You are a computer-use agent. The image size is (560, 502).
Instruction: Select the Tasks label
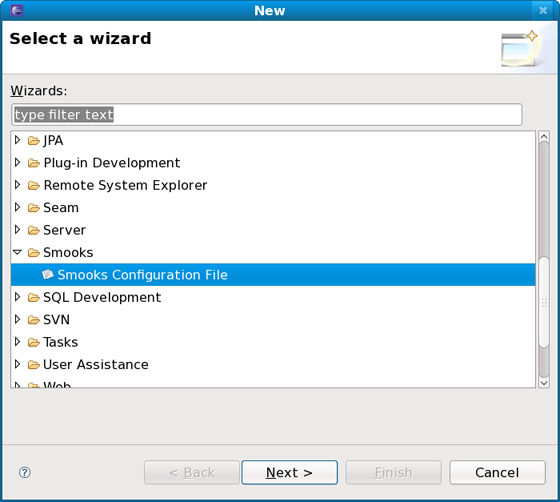pos(60,342)
